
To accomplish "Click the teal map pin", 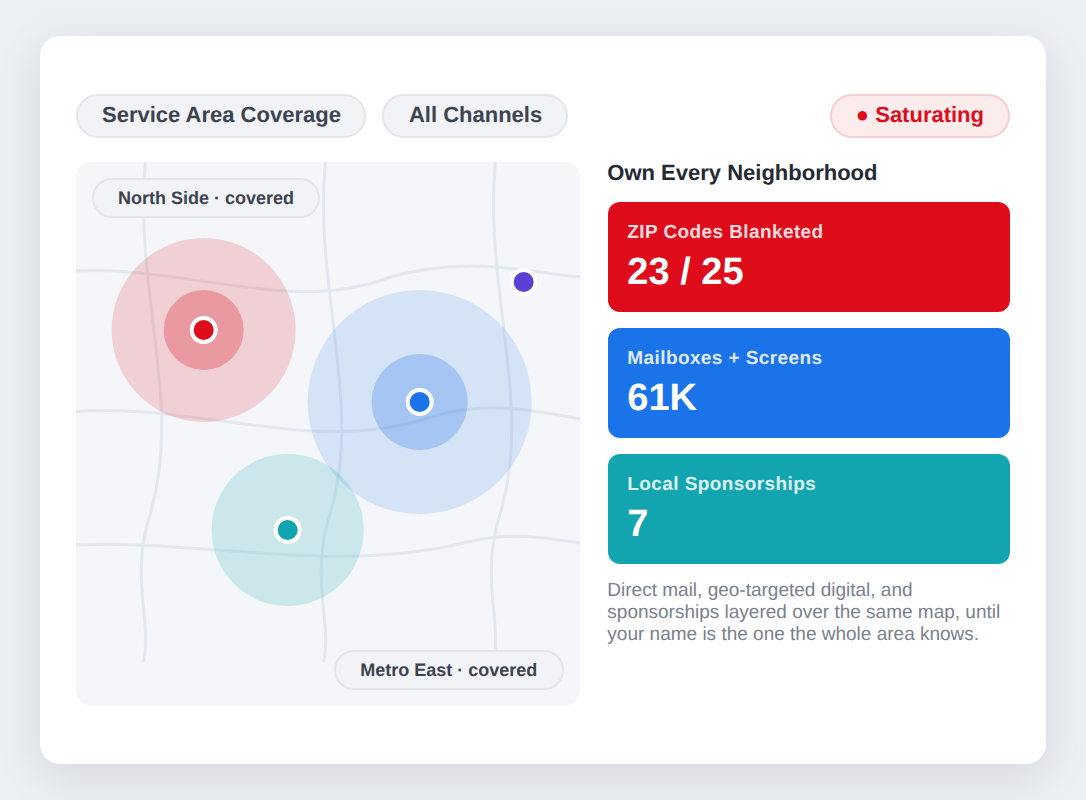I will click(287, 530).
